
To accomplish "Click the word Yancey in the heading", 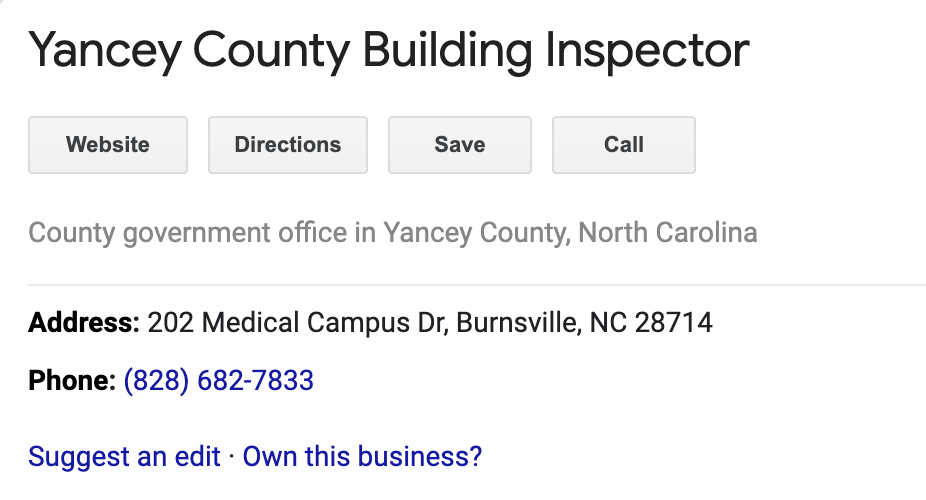I will (x=105, y=51).
